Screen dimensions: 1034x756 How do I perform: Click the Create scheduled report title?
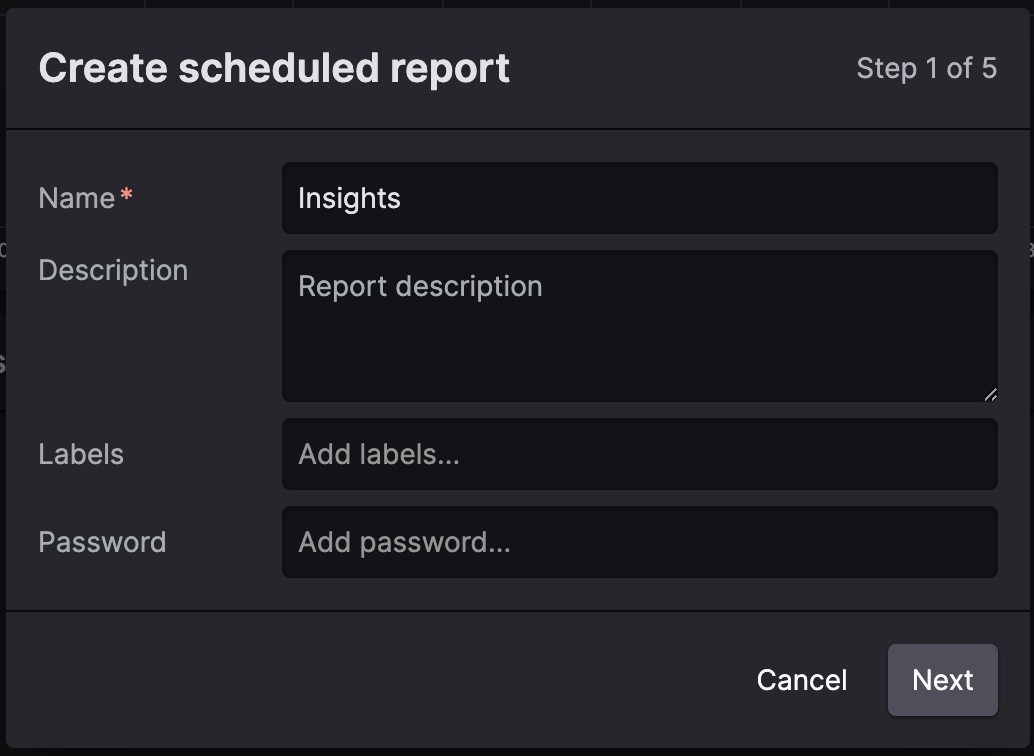(x=274, y=68)
